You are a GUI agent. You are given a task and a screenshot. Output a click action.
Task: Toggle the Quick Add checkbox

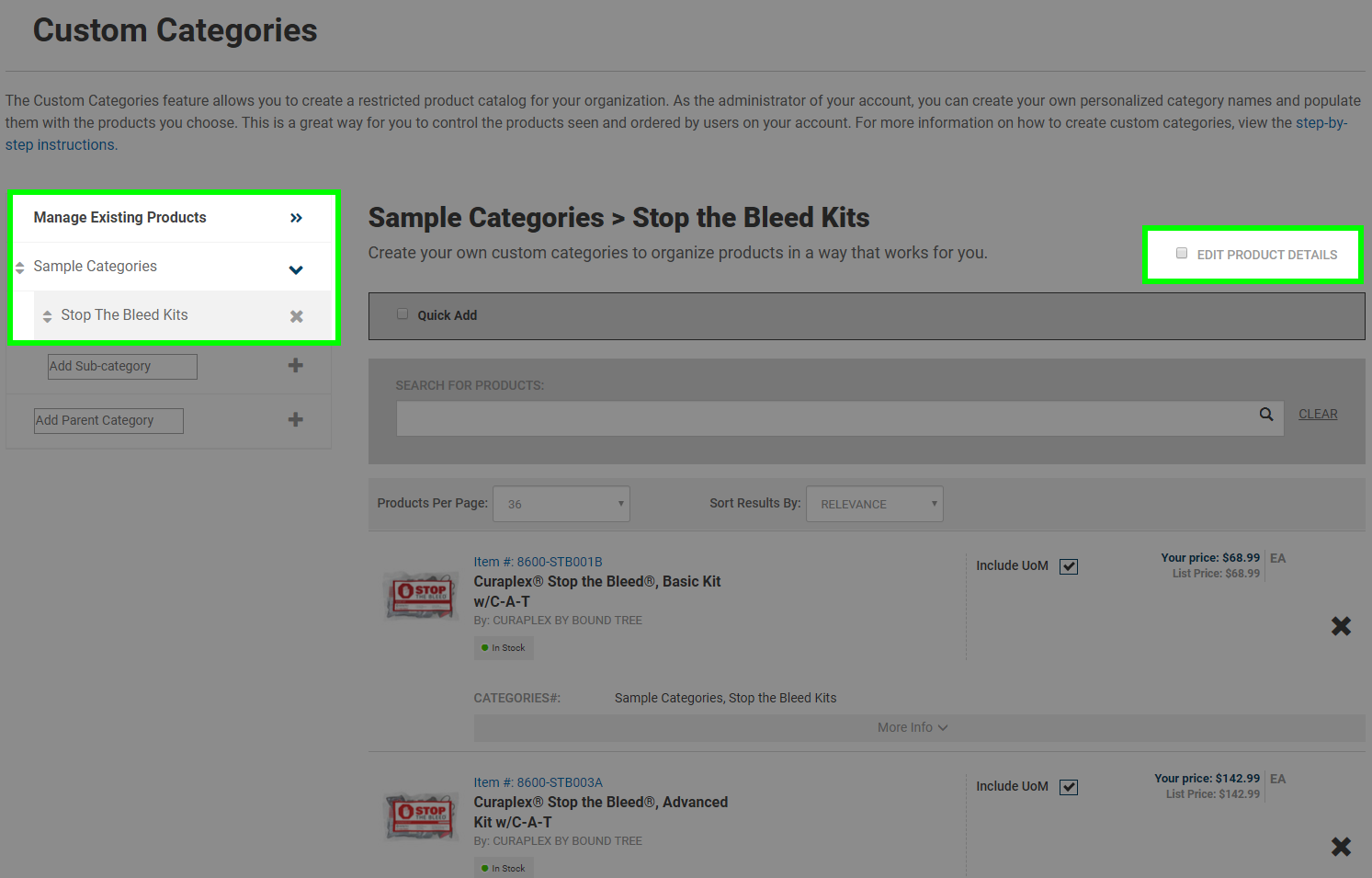click(x=403, y=314)
